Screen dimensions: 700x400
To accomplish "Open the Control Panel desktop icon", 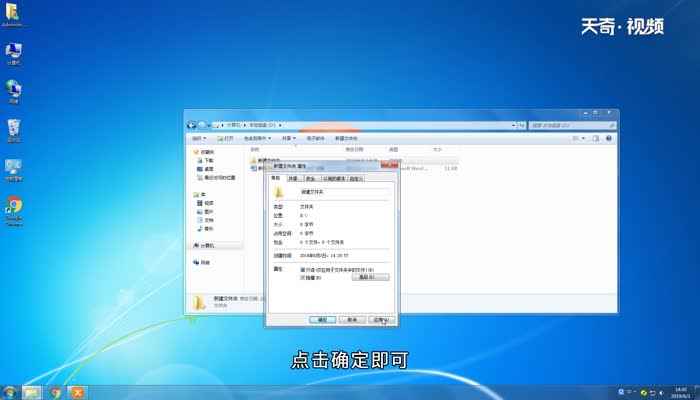I will tap(13, 170).
